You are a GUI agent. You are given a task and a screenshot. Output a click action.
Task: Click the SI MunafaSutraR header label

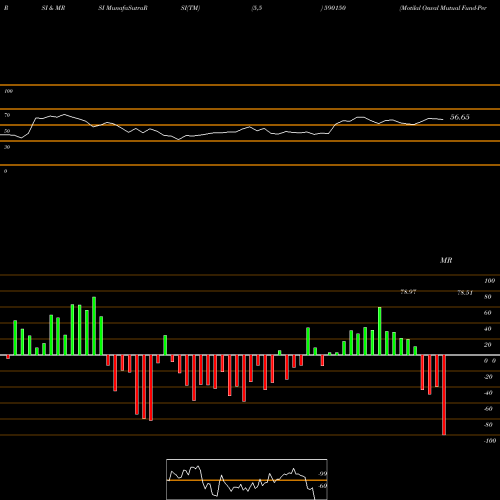pos(123,8)
